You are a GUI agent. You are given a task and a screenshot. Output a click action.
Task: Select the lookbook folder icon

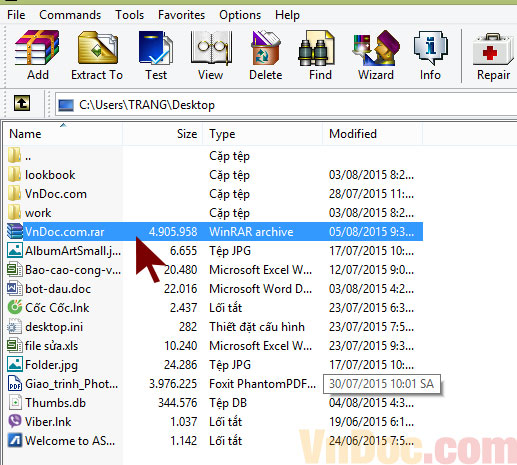coord(14,175)
